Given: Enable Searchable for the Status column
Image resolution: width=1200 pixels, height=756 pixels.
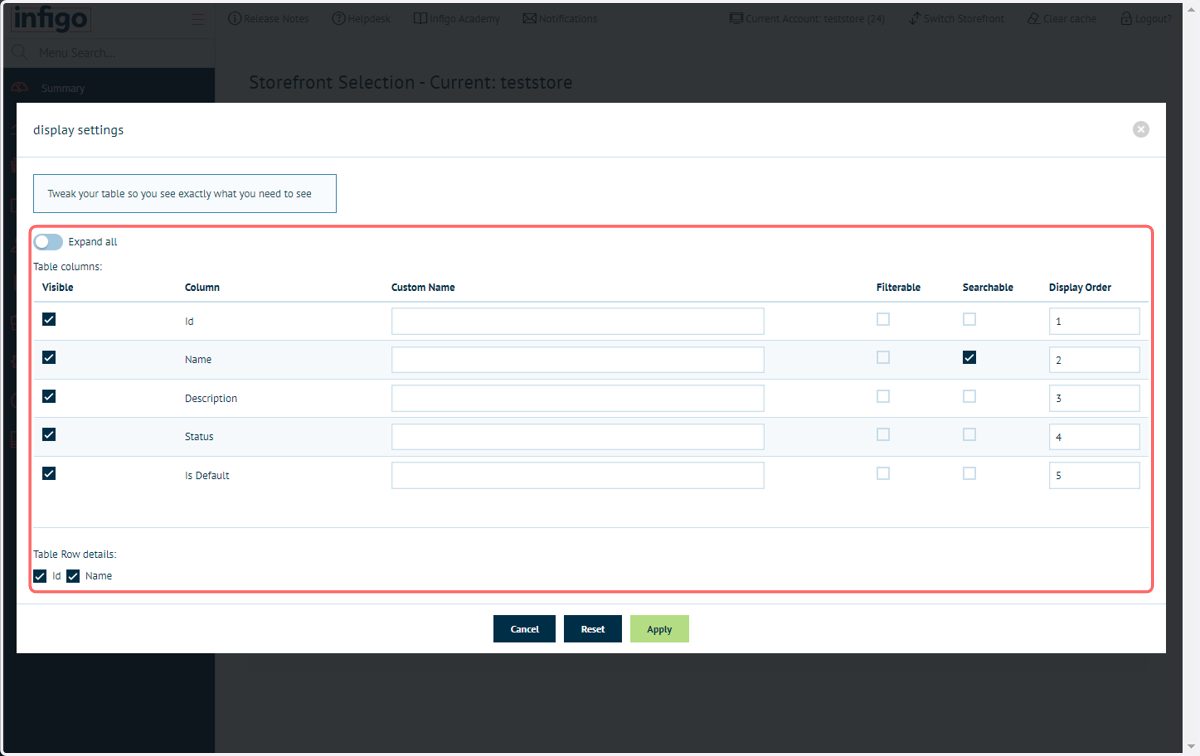Looking at the screenshot, I should tap(969, 434).
